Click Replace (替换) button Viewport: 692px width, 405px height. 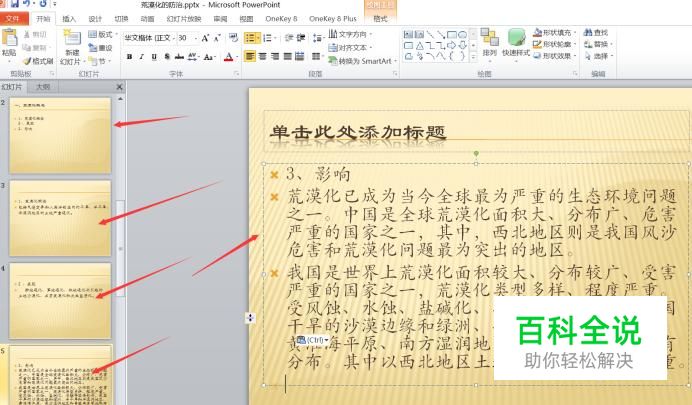click(598, 44)
